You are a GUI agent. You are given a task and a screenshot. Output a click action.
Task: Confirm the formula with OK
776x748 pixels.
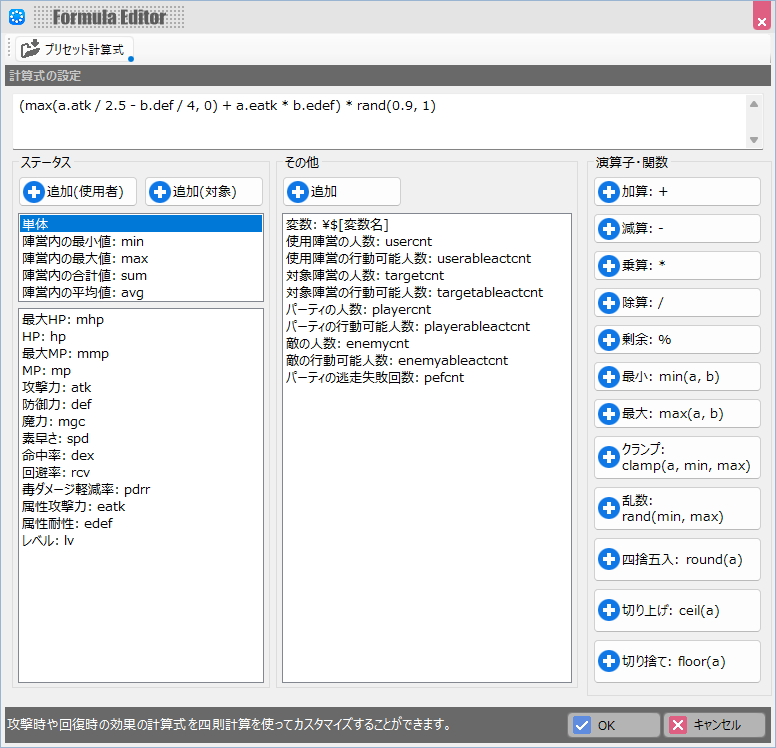tap(613, 725)
